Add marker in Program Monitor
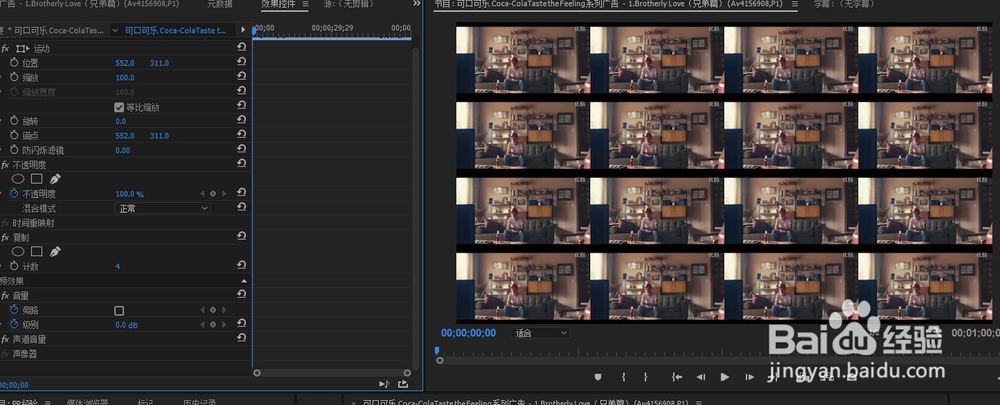Screen dimensions: 1000x405 (x=598, y=377)
